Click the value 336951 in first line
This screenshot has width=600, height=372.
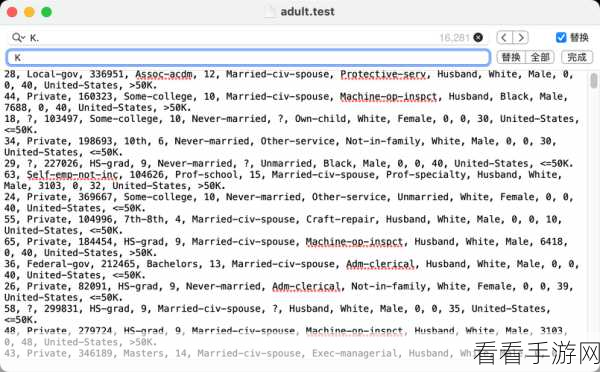(x=106, y=74)
